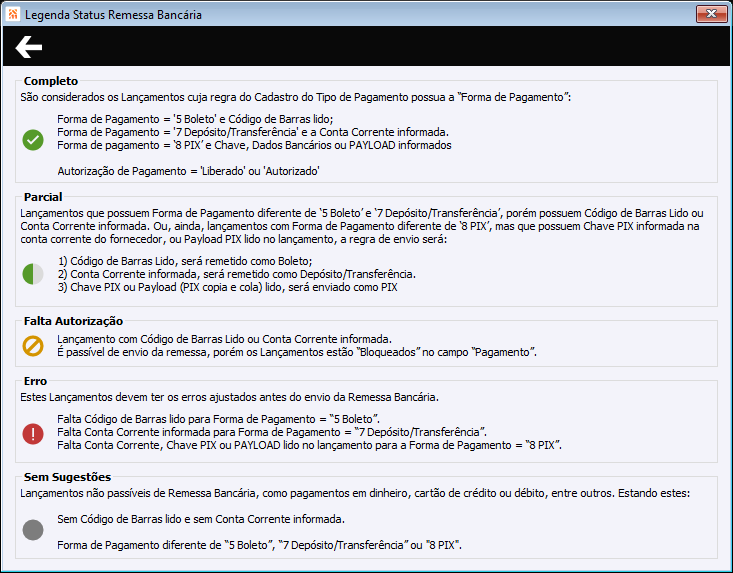The height and width of the screenshot is (573, 733).
Task: Click line "Forma de Pagamento = '5 Boleto' e Código de Barras lido"
Action: 195,119
